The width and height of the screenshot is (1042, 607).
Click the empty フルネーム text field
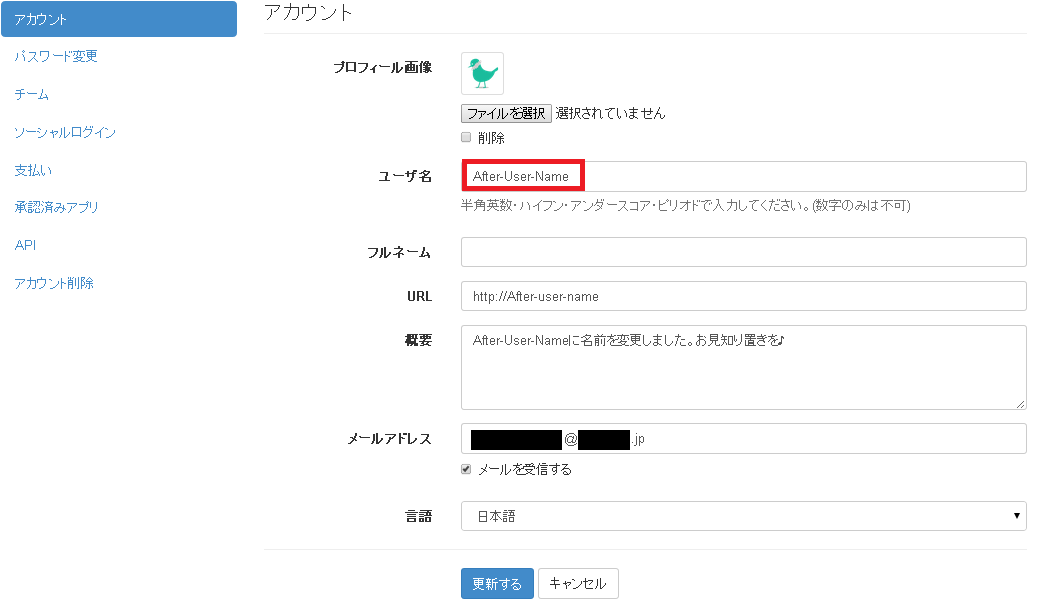click(x=743, y=252)
